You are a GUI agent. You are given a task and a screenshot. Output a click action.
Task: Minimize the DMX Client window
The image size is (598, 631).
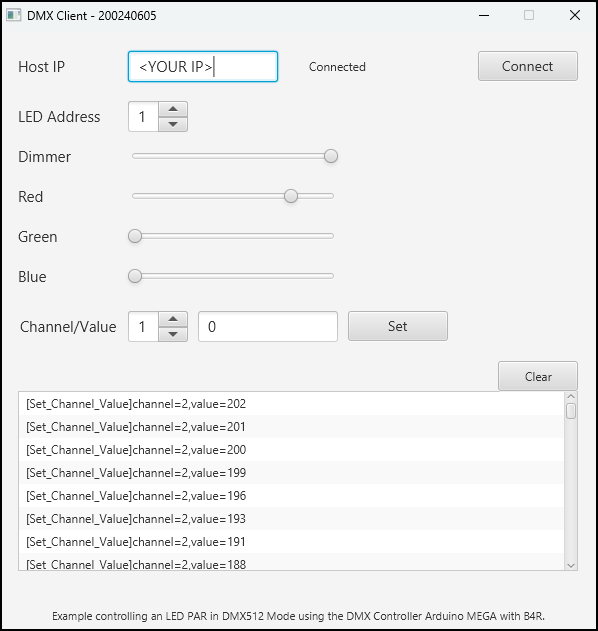click(x=484, y=16)
